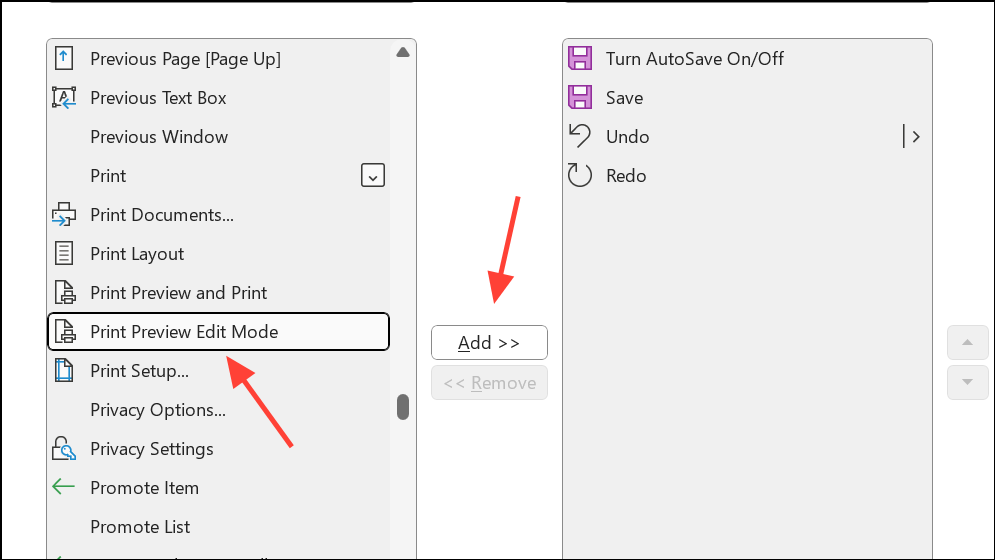Click the Undo curved arrow icon

point(579,136)
